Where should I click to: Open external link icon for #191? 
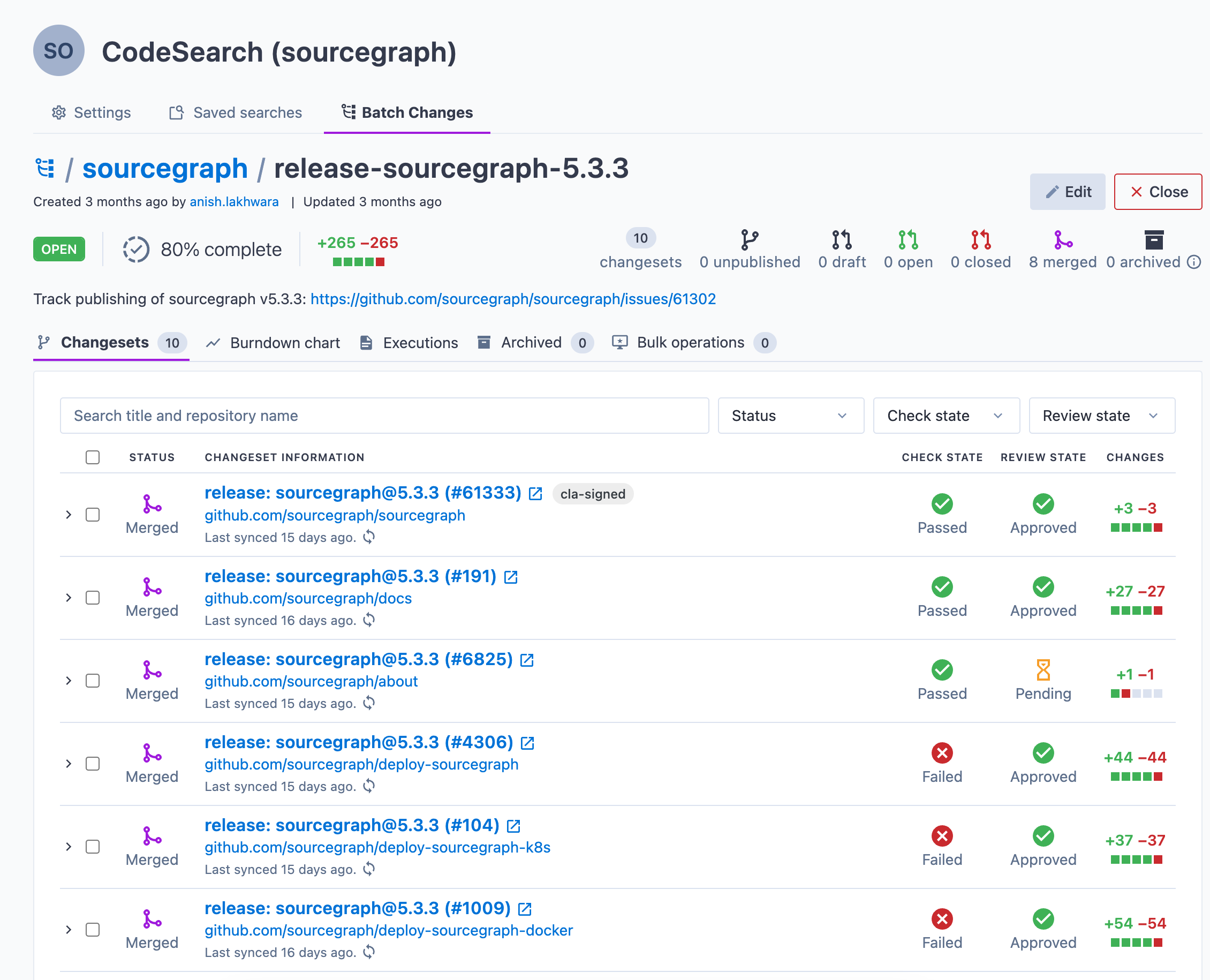(510, 576)
